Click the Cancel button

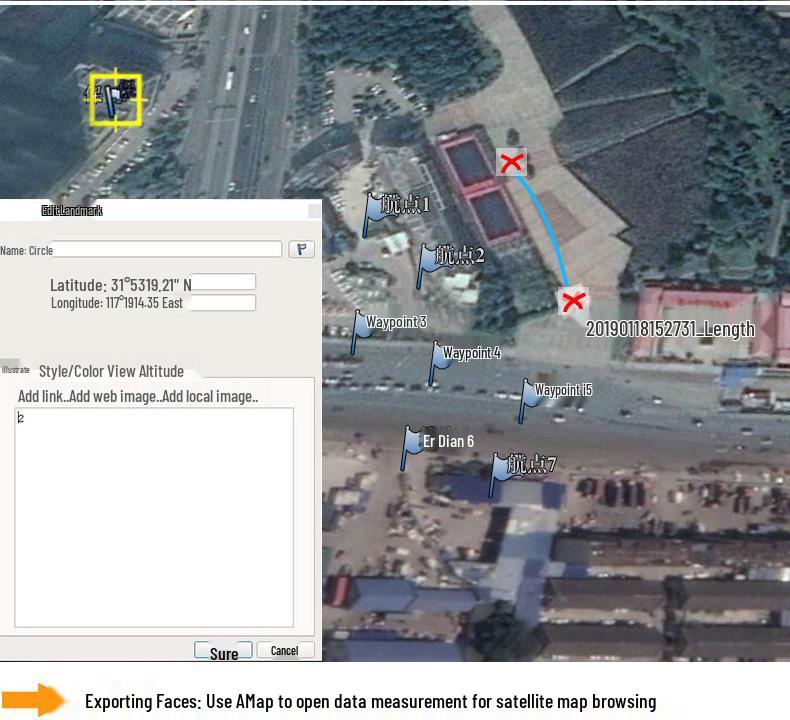285,650
